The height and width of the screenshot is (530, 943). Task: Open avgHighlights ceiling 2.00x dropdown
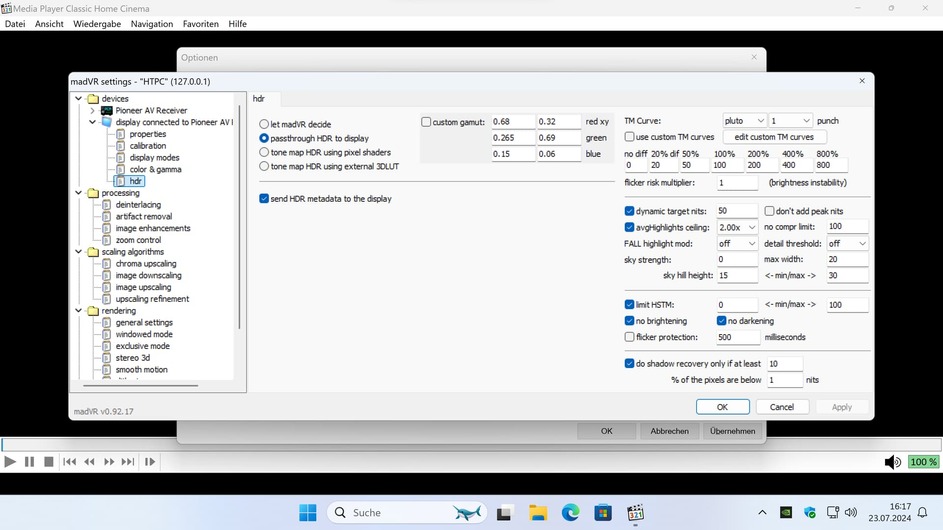pos(737,227)
